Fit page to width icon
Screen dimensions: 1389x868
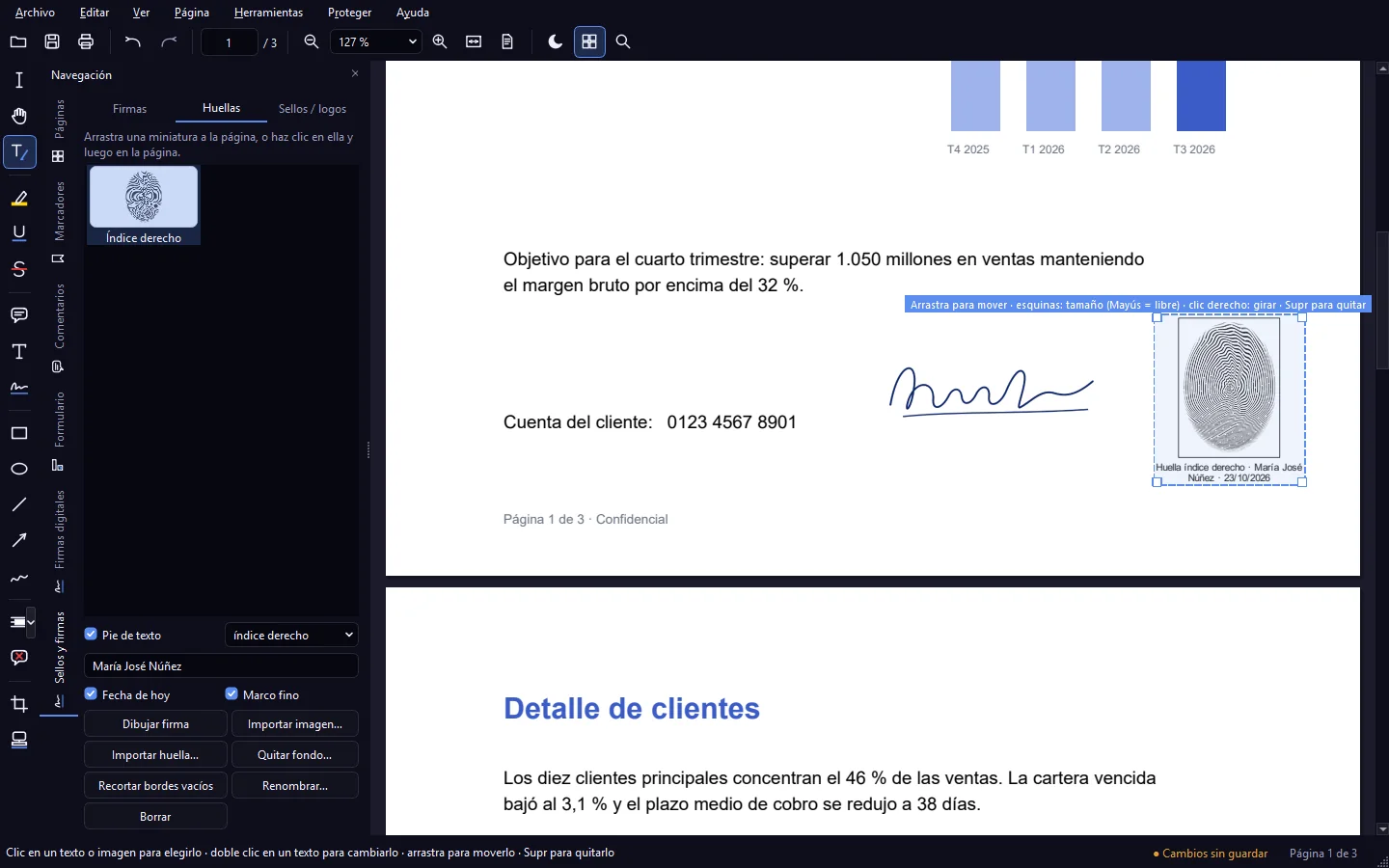[x=474, y=41]
